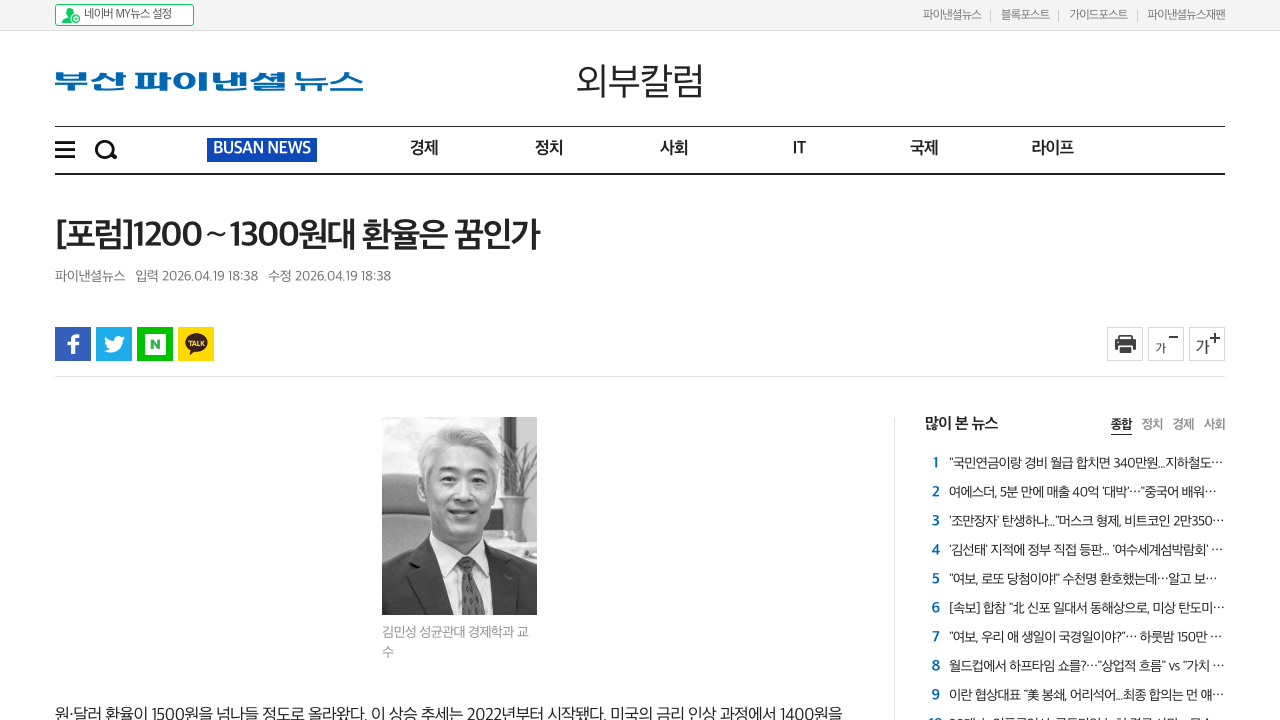Share article via KakaoTalk
The width and height of the screenshot is (1280, 720).
click(196, 344)
